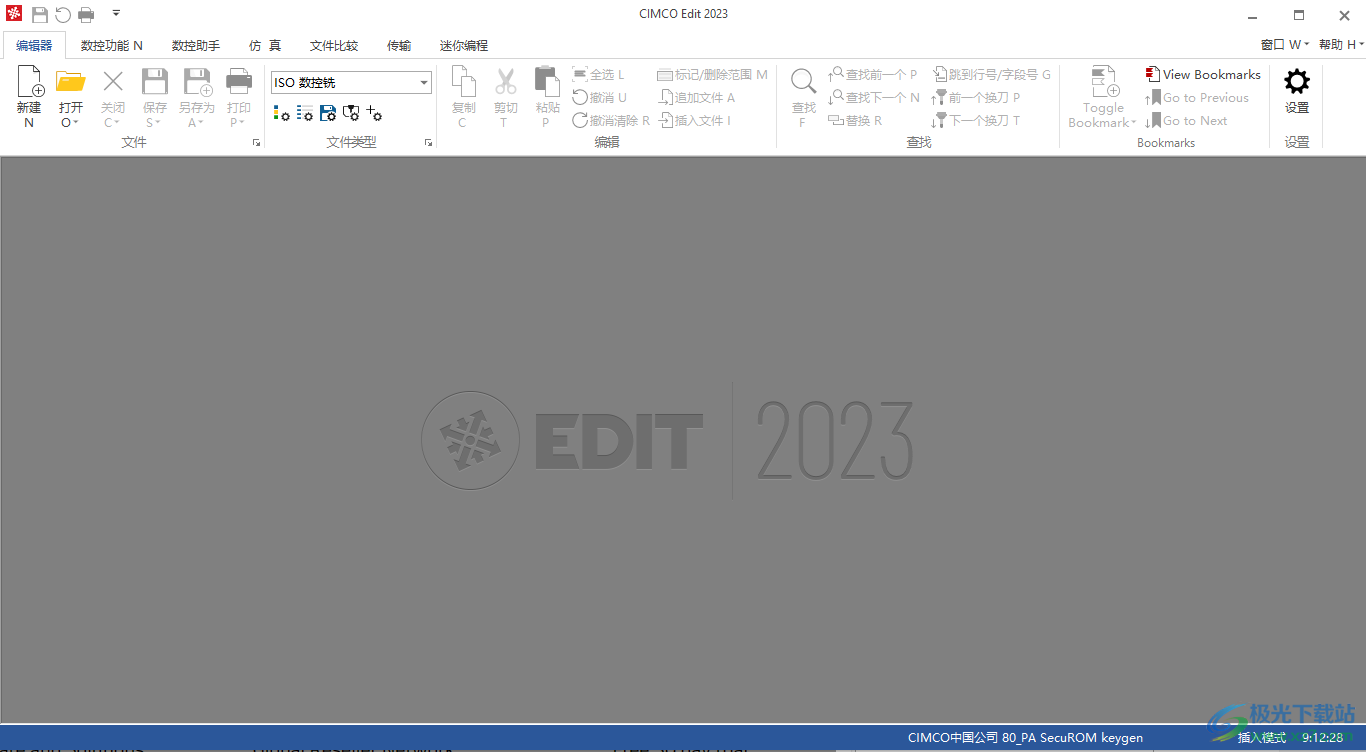The image size is (1366, 752).
Task: Switch to the 仿真 tab
Action: [265, 46]
